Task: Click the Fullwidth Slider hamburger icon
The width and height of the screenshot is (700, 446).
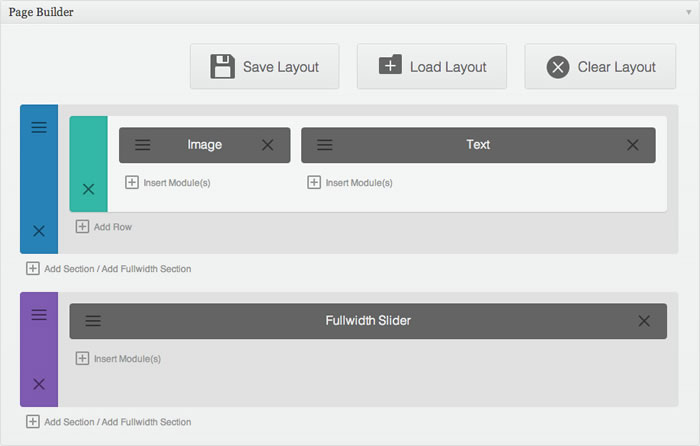Action: pos(93,321)
